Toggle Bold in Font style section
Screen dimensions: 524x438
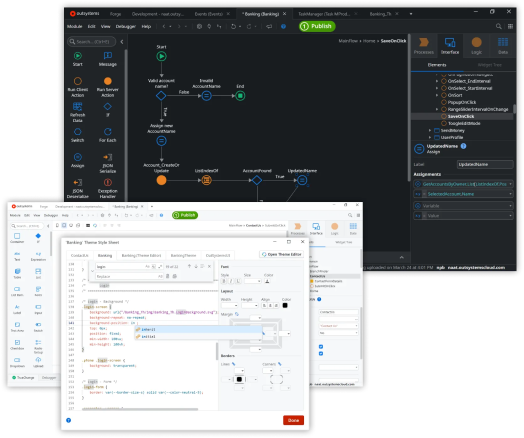[x=224, y=281]
